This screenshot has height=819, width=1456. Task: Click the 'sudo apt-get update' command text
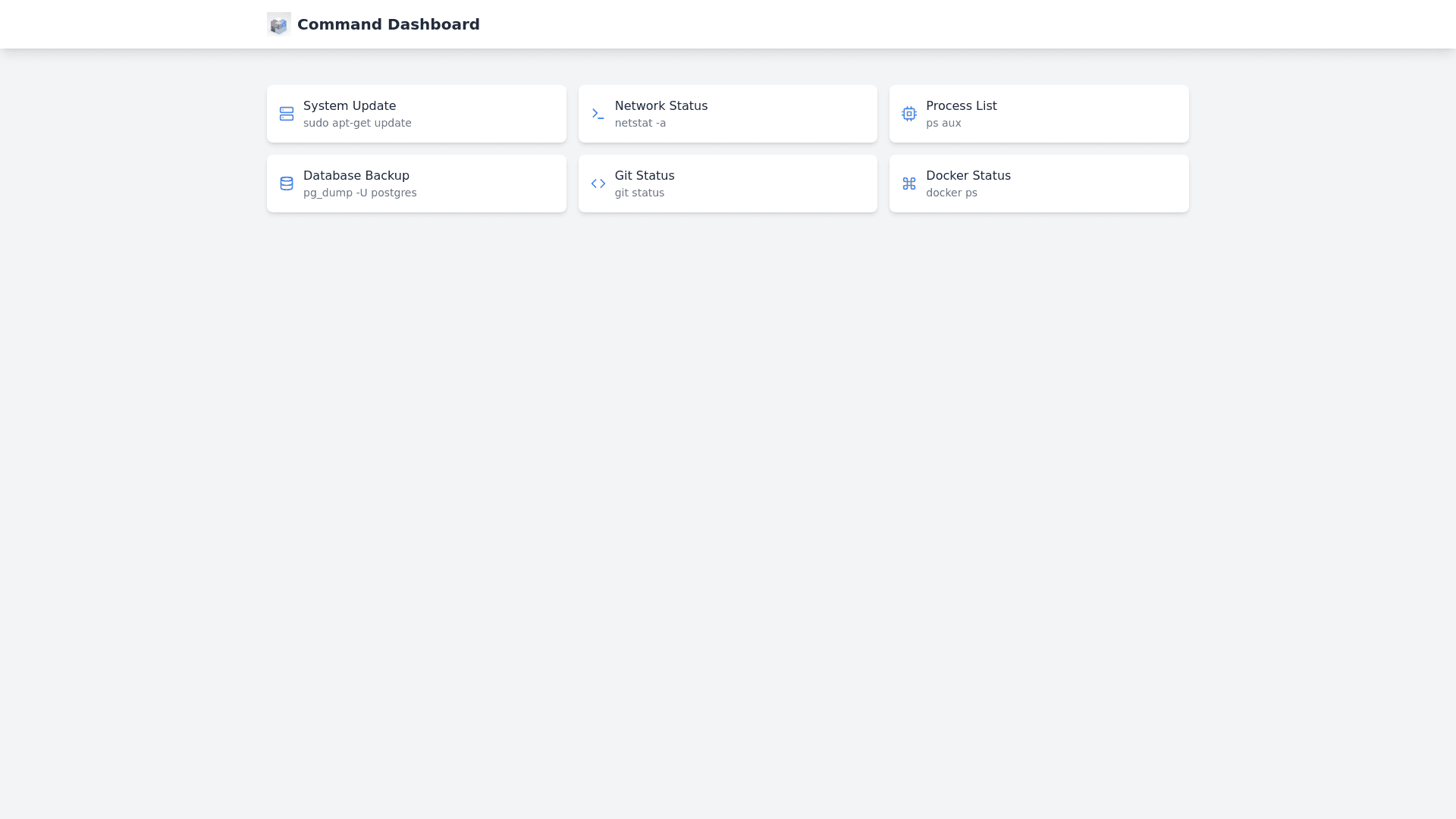[357, 123]
